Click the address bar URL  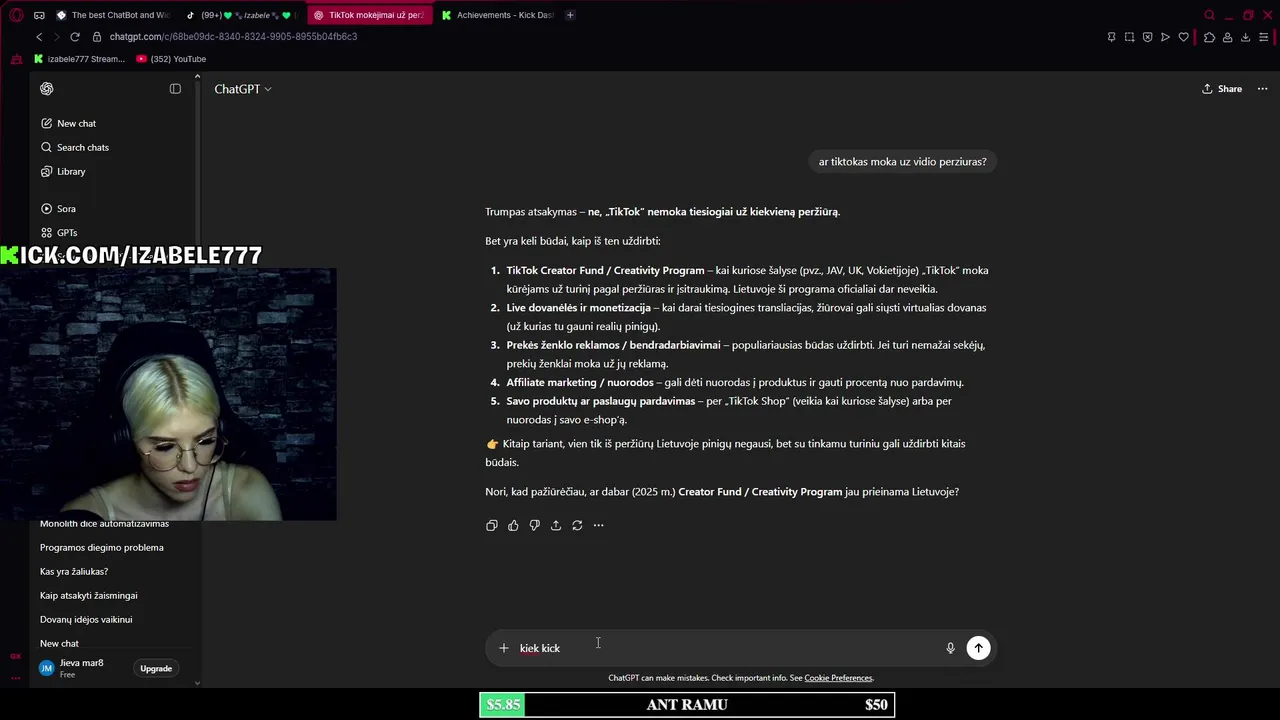(x=233, y=37)
